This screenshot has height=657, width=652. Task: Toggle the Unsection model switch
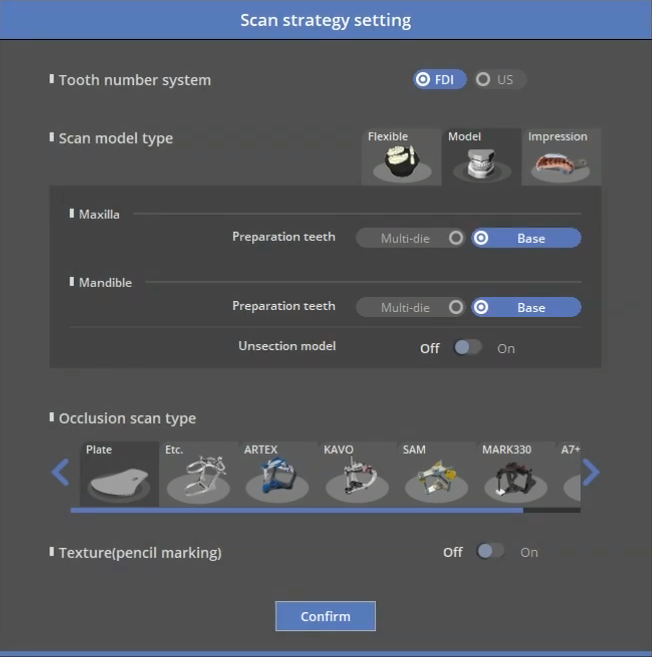[x=468, y=347]
